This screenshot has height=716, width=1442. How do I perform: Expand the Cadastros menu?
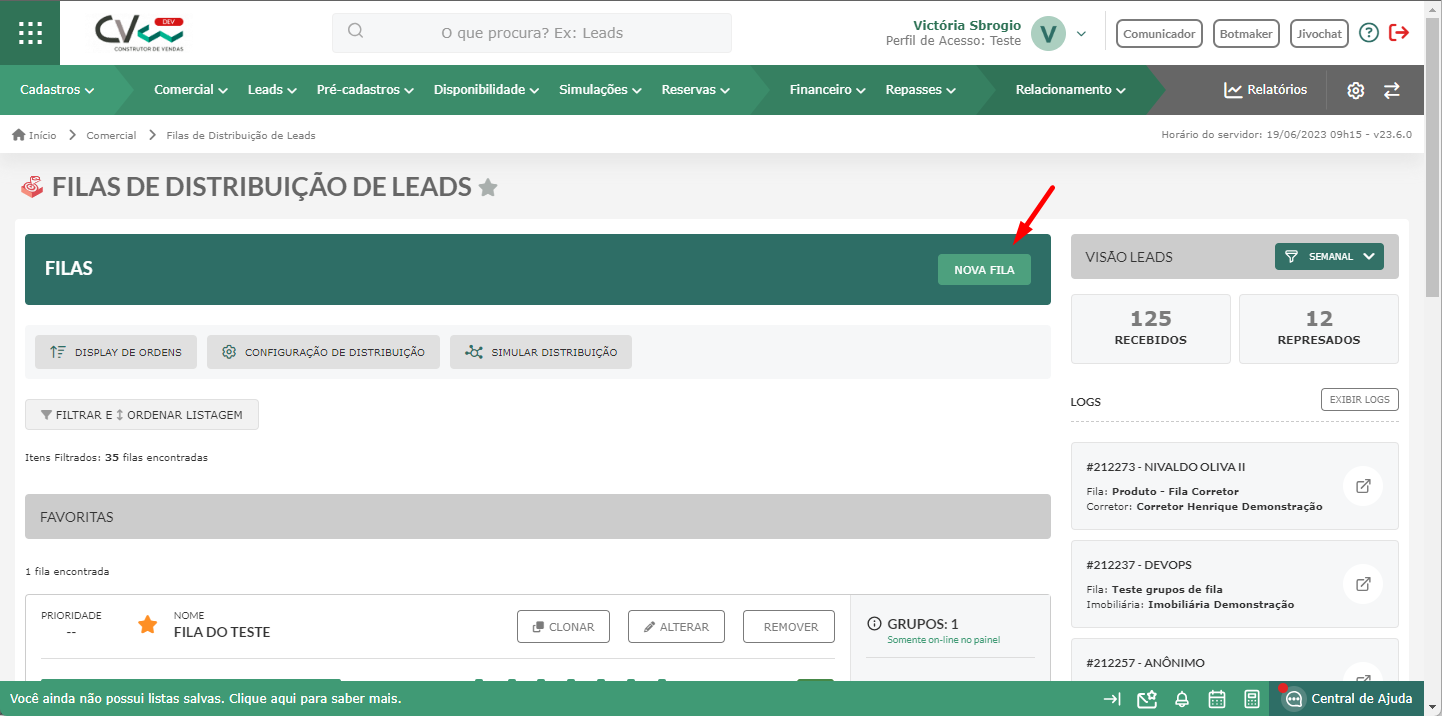pos(57,90)
